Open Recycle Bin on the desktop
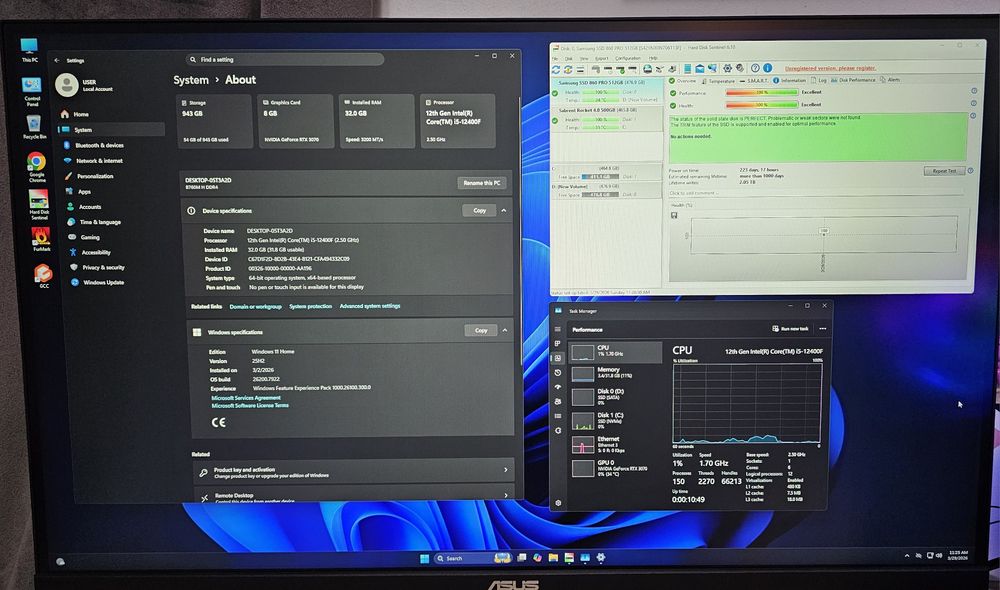Image resolution: width=1000 pixels, height=590 pixels. point(34,127)
